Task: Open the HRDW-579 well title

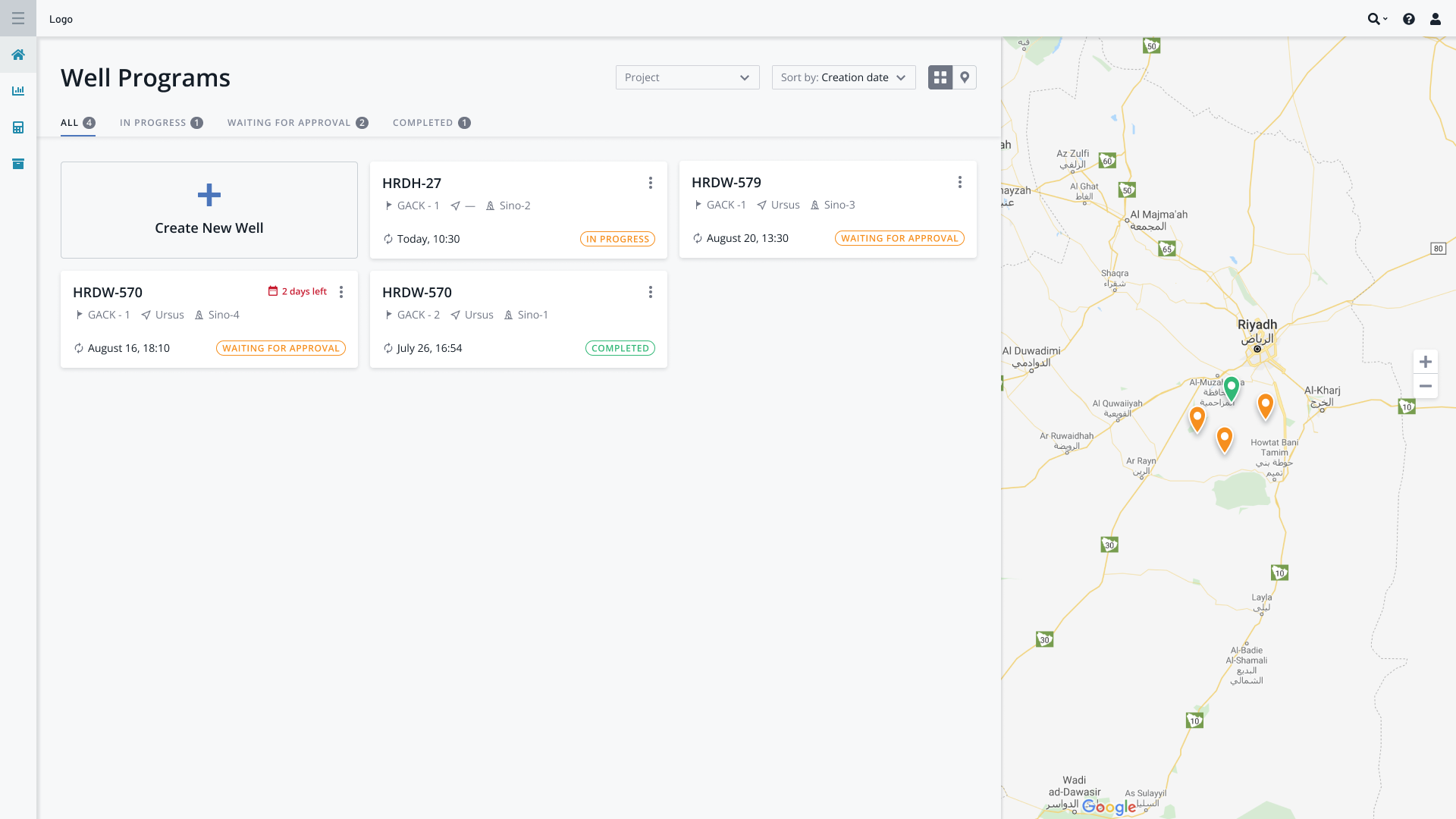Action: click(x=726, y=182)
